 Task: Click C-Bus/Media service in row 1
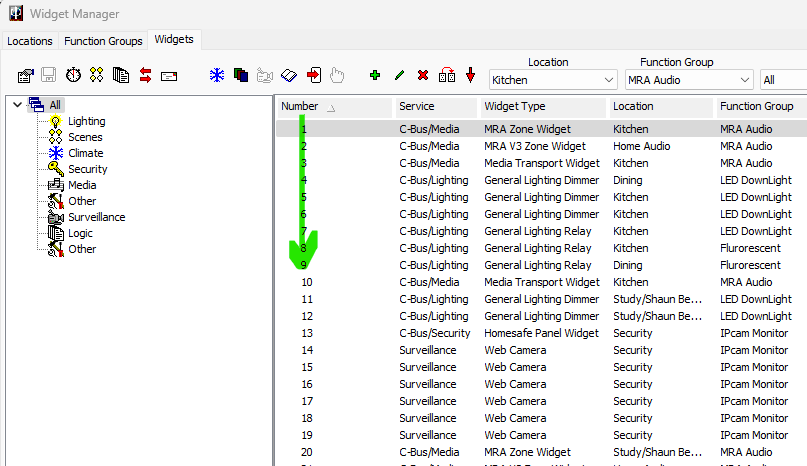(429, 129)
